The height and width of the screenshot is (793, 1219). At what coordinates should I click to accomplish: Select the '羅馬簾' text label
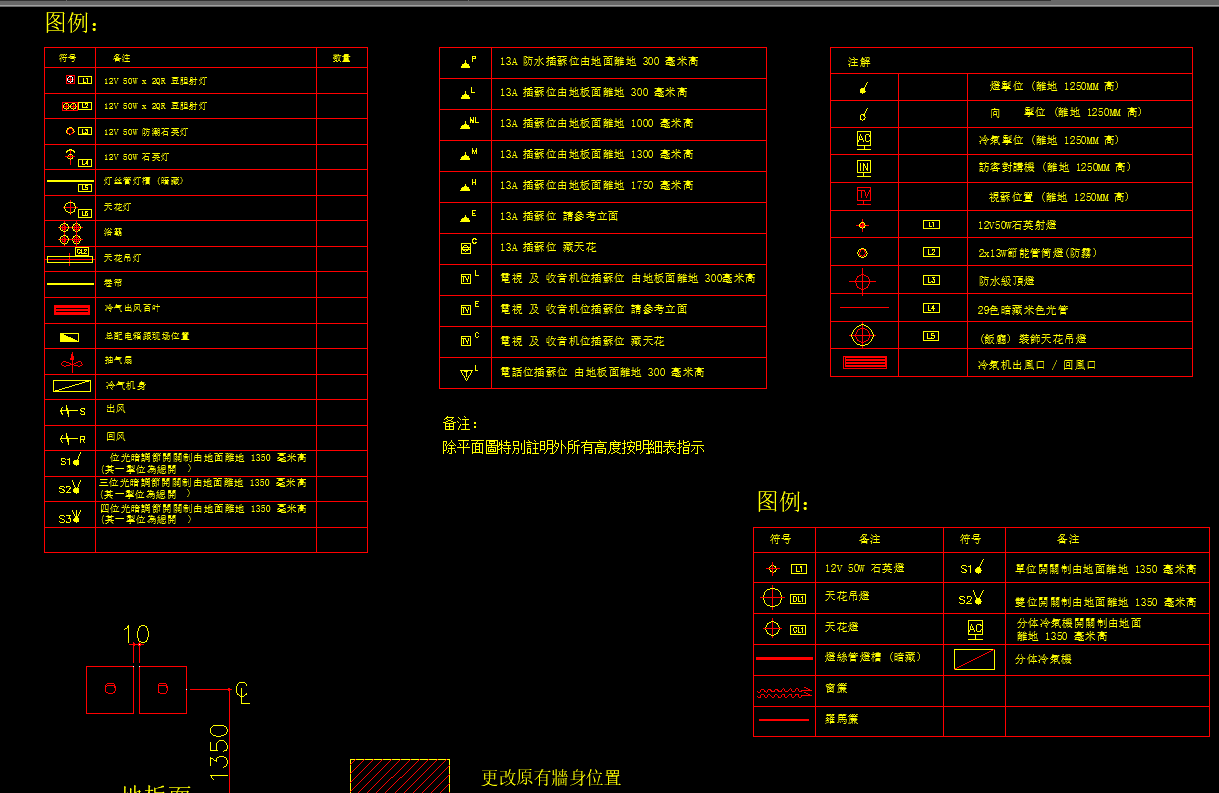(842, 719)
